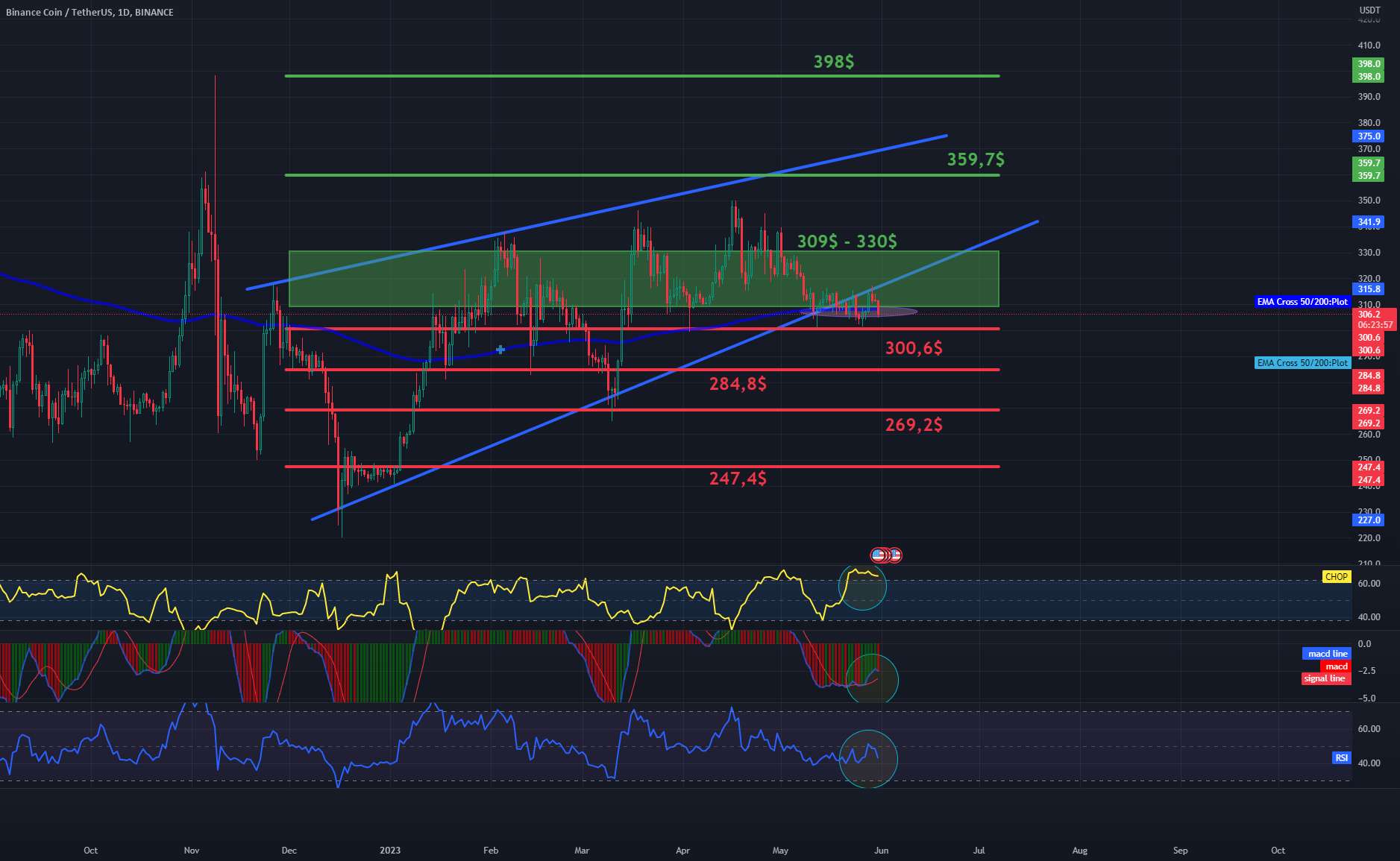Click the May label on time axis

click(780, 851)
